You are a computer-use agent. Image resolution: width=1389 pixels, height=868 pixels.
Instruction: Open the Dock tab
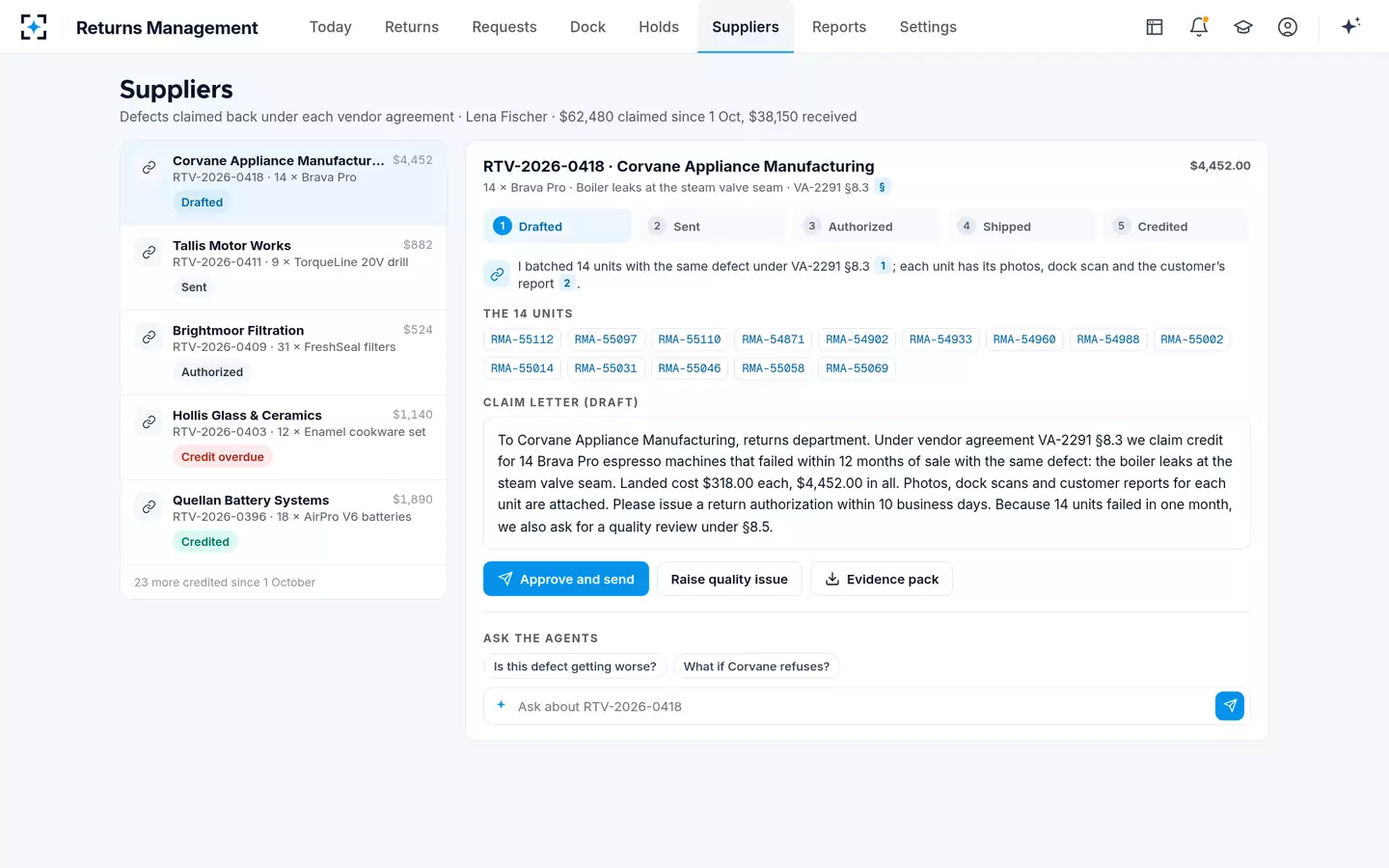click(587, 27)
